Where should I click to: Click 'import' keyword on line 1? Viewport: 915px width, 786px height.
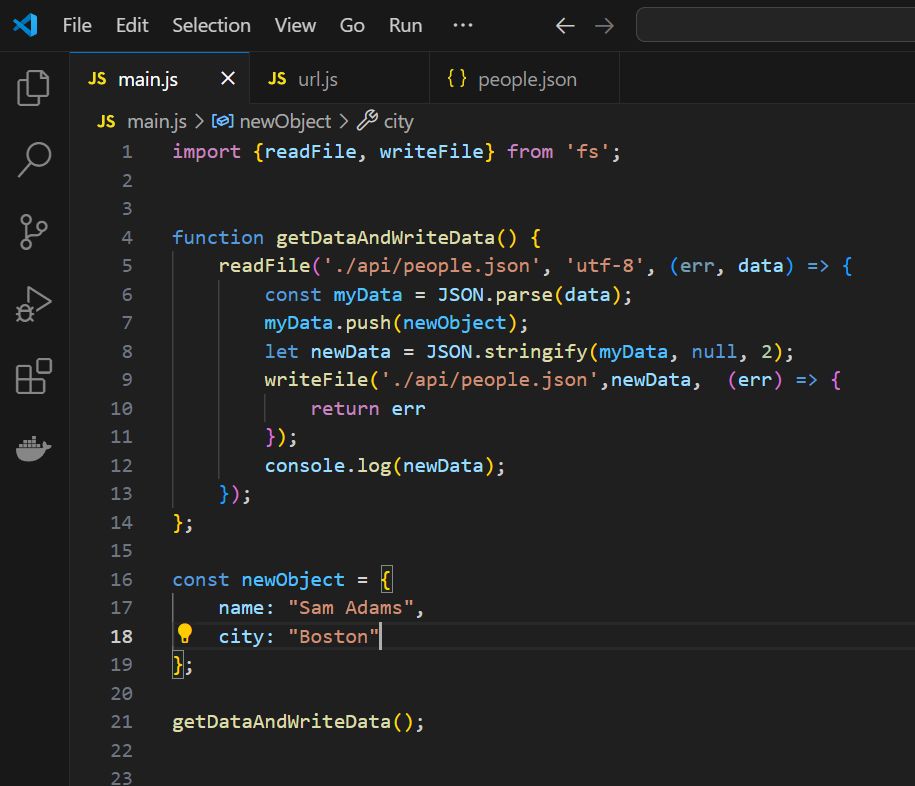(x=206, y=152)
